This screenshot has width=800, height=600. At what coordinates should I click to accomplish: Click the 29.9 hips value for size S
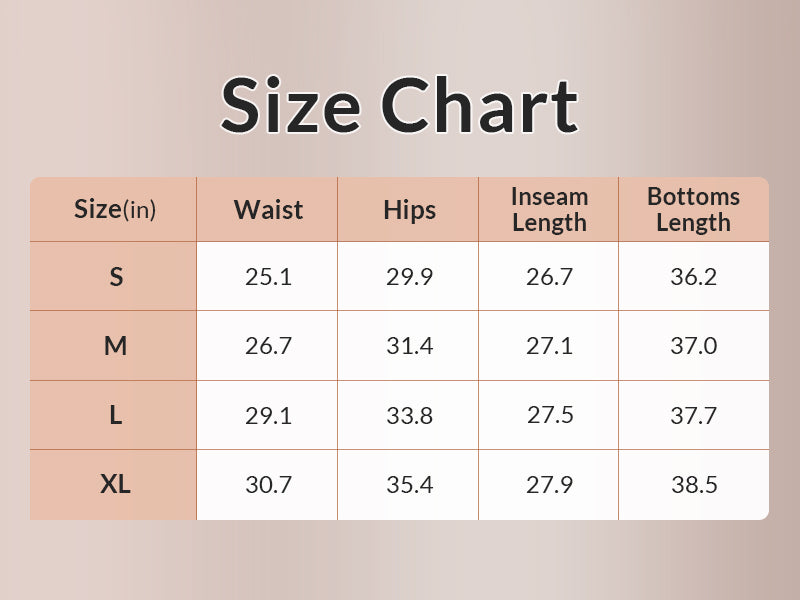(x=409, y=277)
